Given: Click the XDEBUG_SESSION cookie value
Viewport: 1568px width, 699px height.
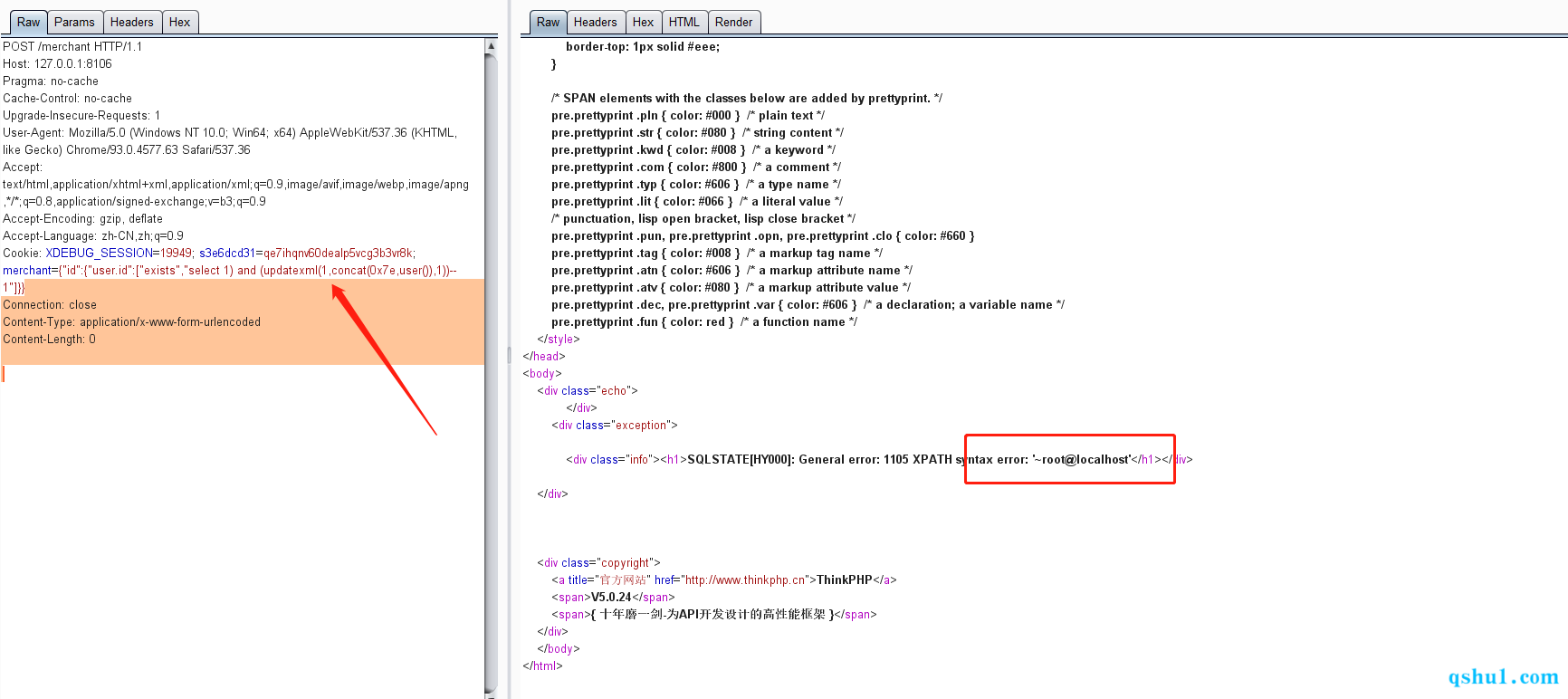Looking at the screenshot, I should (x=177, y=253).
